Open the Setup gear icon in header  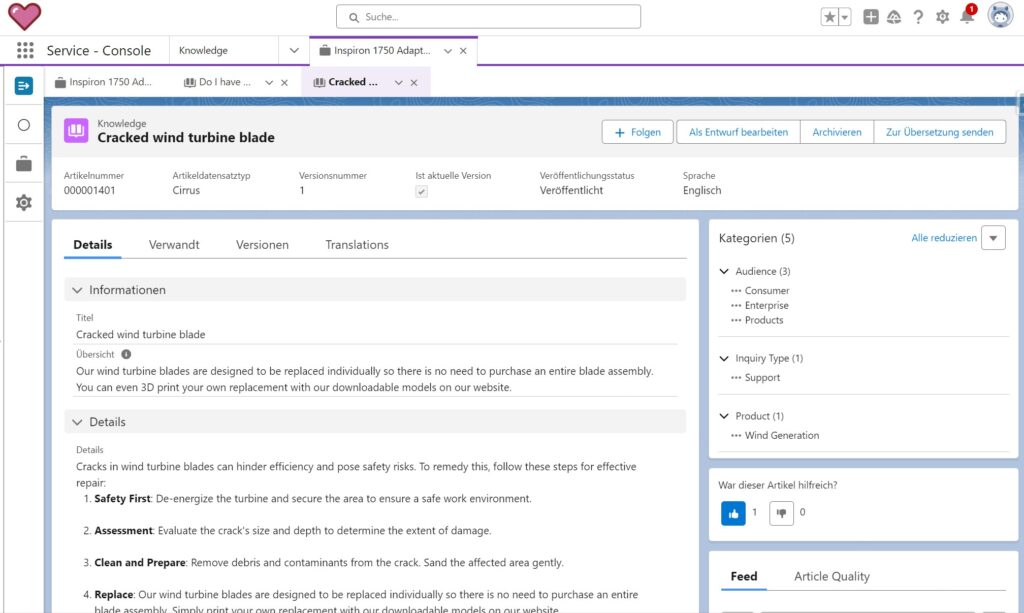tap(942, 17)
